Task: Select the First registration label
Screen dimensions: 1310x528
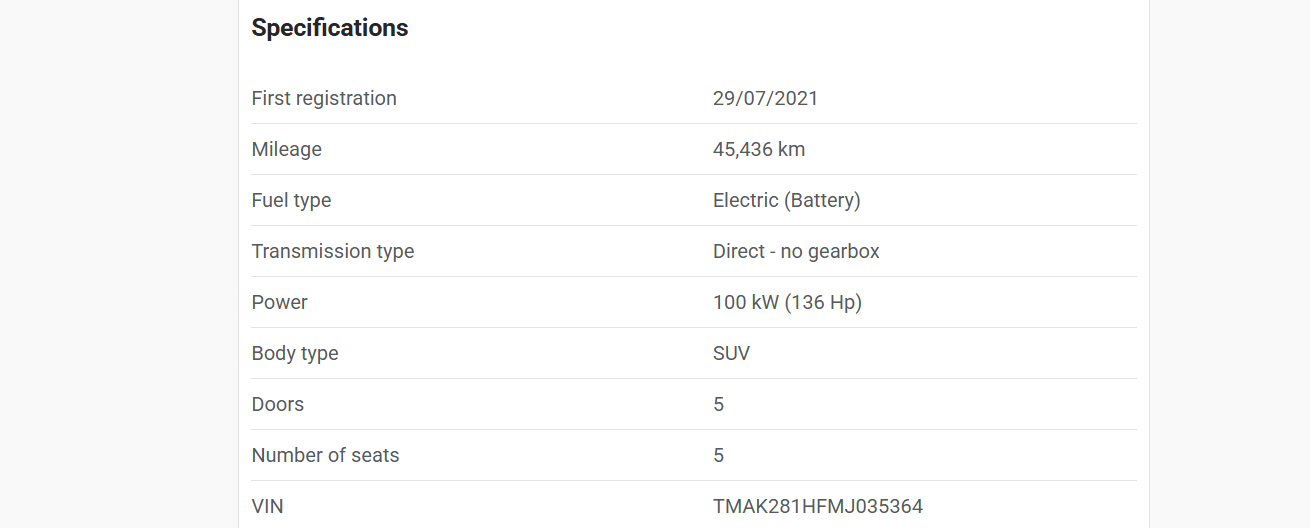Action: [324, 98]
